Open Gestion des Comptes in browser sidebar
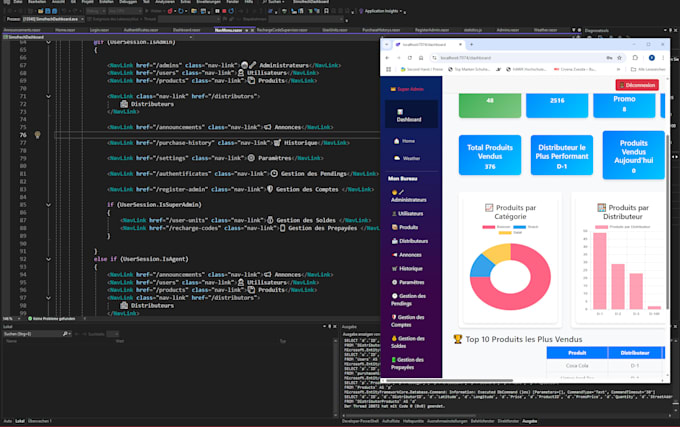Viewport: 680px width, 427px height. pyautogui.click(x=406, y=321)
